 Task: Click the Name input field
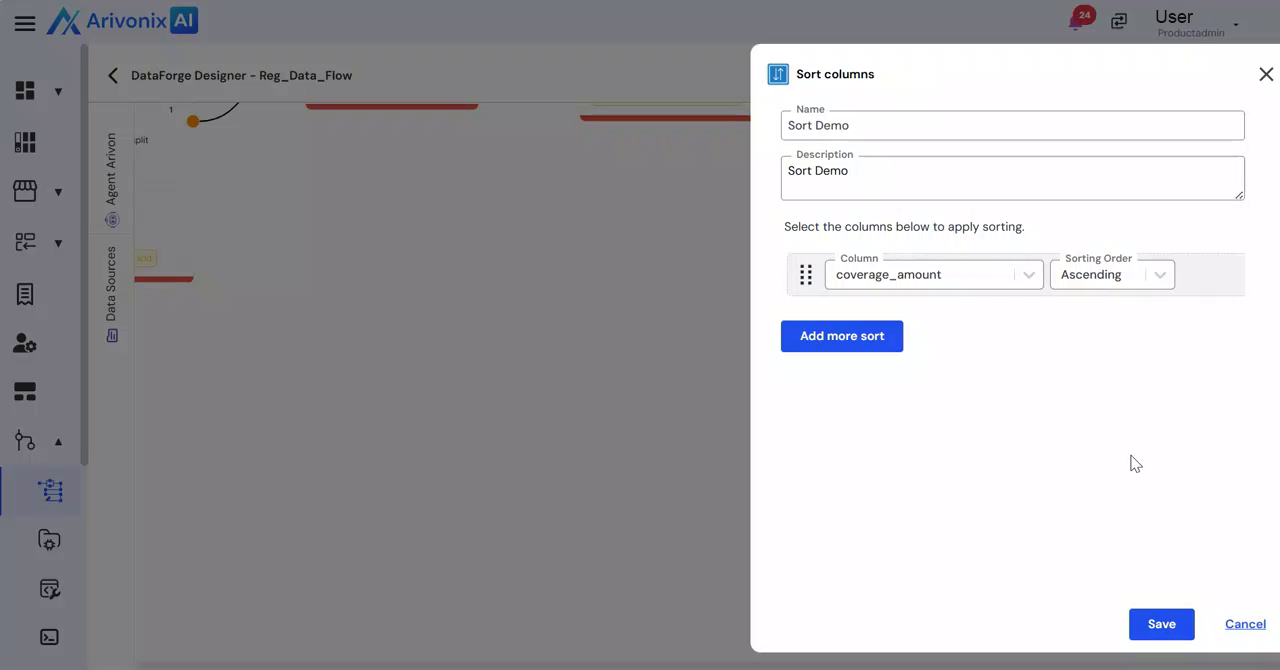[x=1012, y=126]
